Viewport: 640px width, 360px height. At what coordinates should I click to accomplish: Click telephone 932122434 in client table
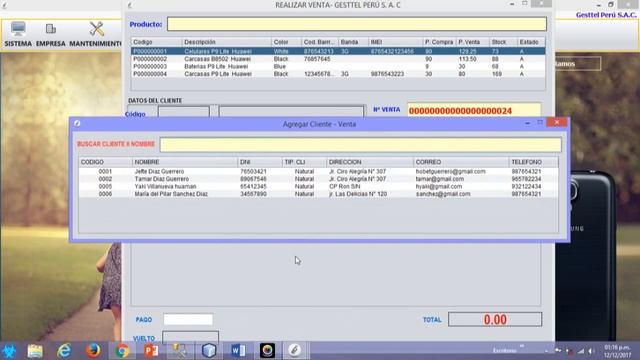pos(526,186)
